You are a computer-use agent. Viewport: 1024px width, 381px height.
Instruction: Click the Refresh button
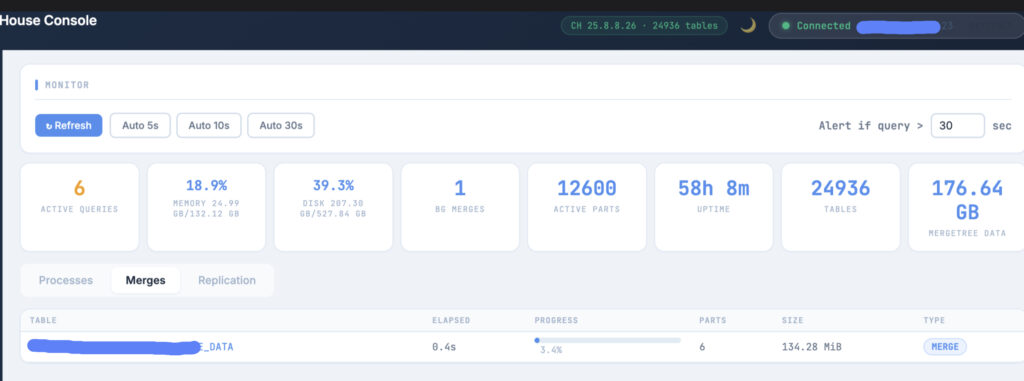(69, 125)
